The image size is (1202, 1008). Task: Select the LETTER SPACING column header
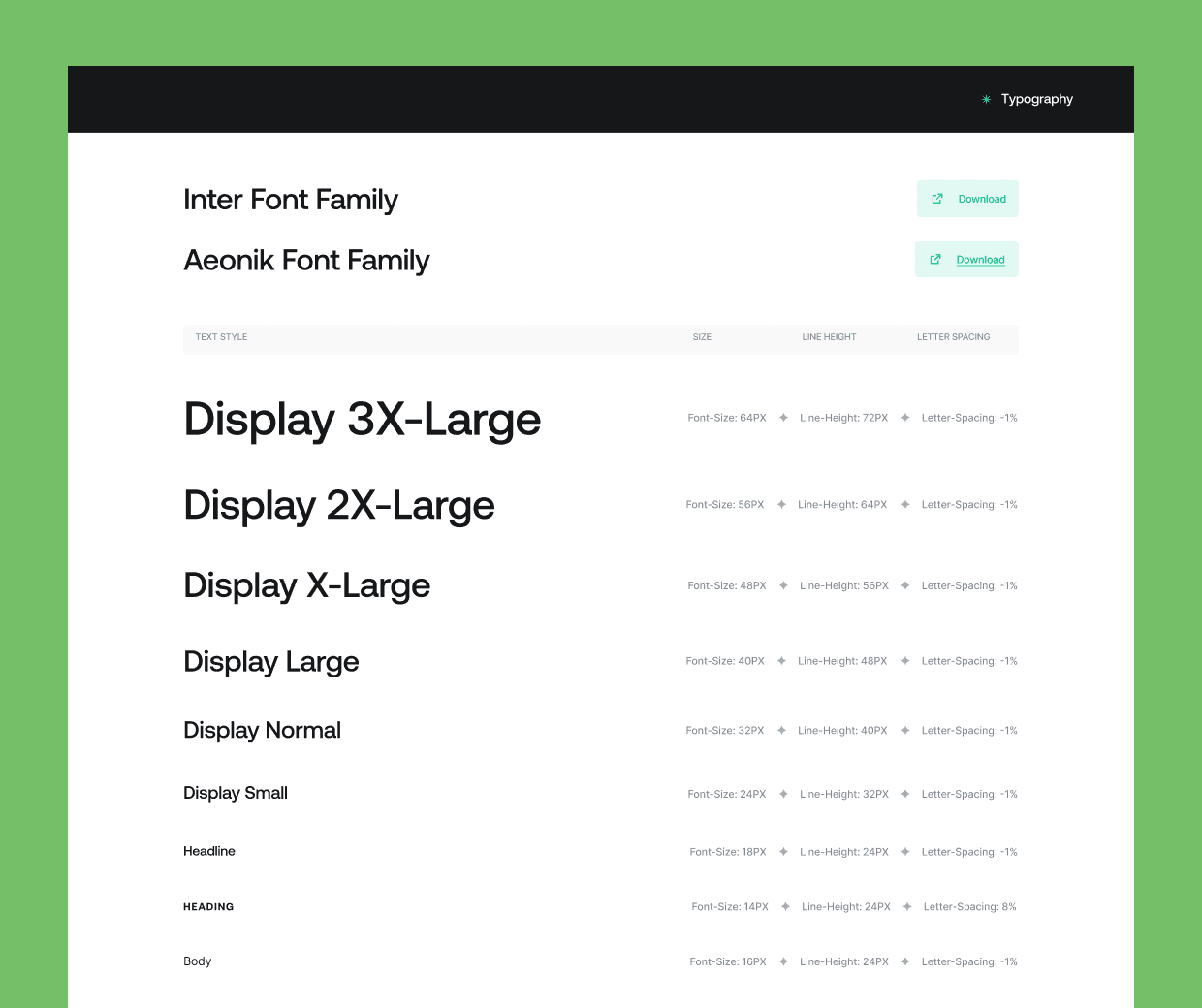click(953, 337)
